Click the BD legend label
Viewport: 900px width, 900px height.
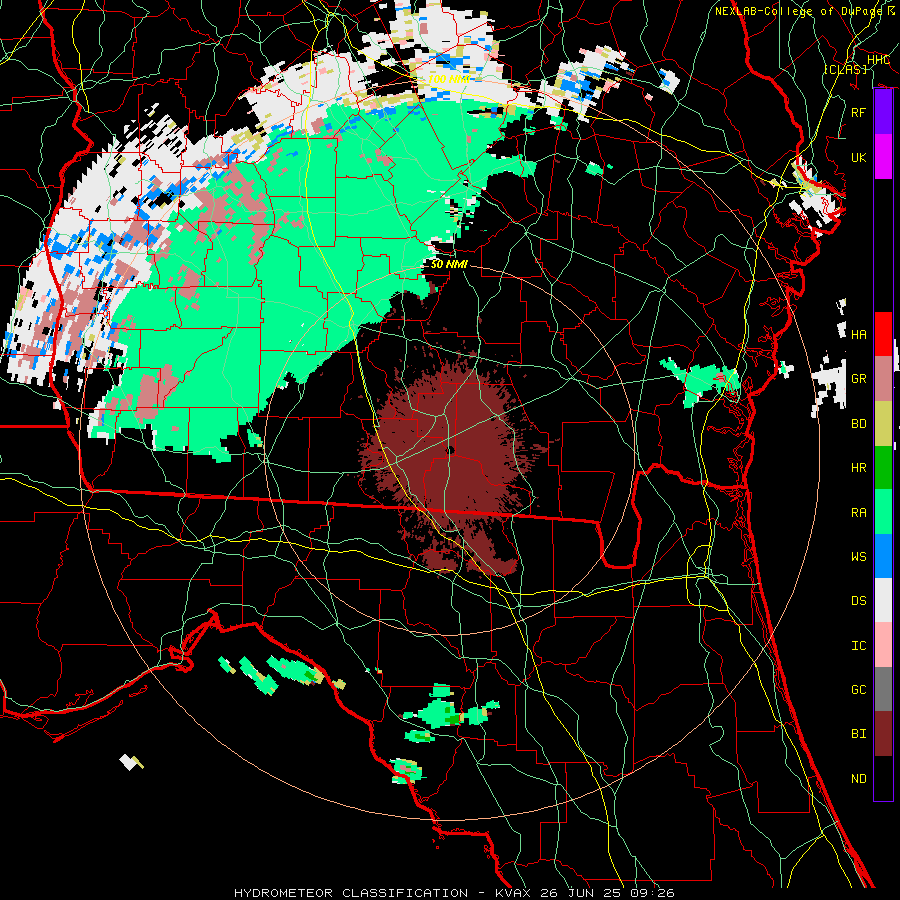[859, 424]
